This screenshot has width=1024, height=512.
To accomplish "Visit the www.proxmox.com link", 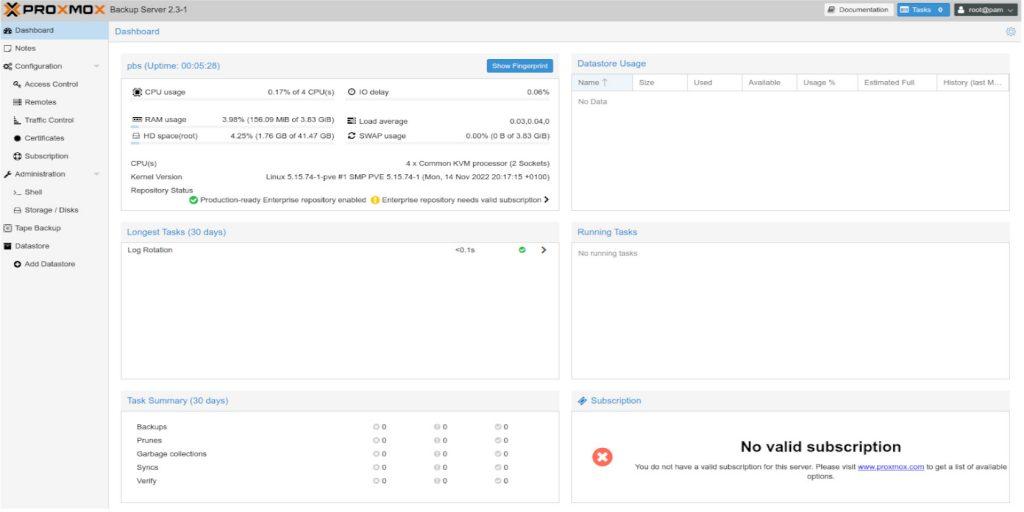I will tap(890, 467).
